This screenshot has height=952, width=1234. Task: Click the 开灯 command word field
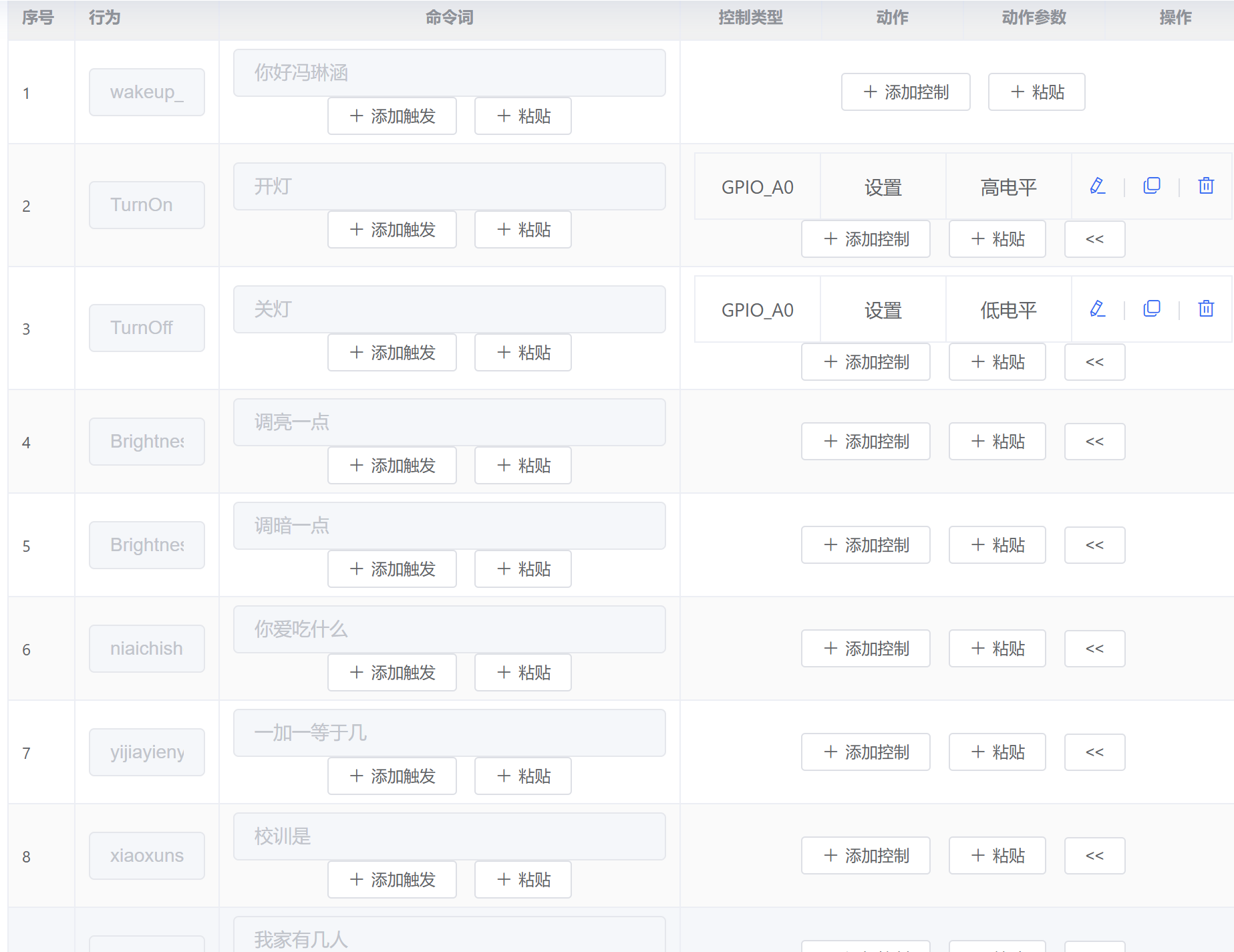click(449, 186)
